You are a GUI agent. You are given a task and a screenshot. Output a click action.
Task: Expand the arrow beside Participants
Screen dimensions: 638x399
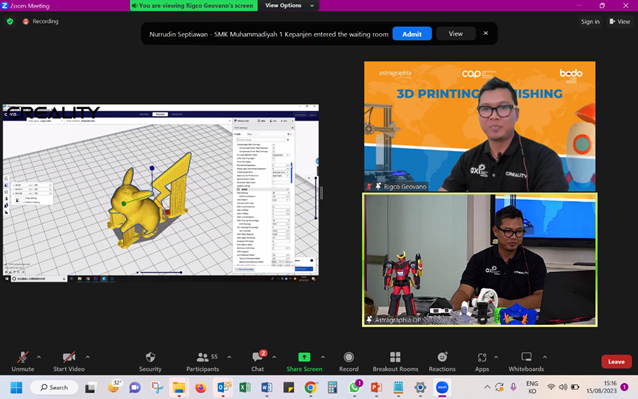[x=229, y=357]
